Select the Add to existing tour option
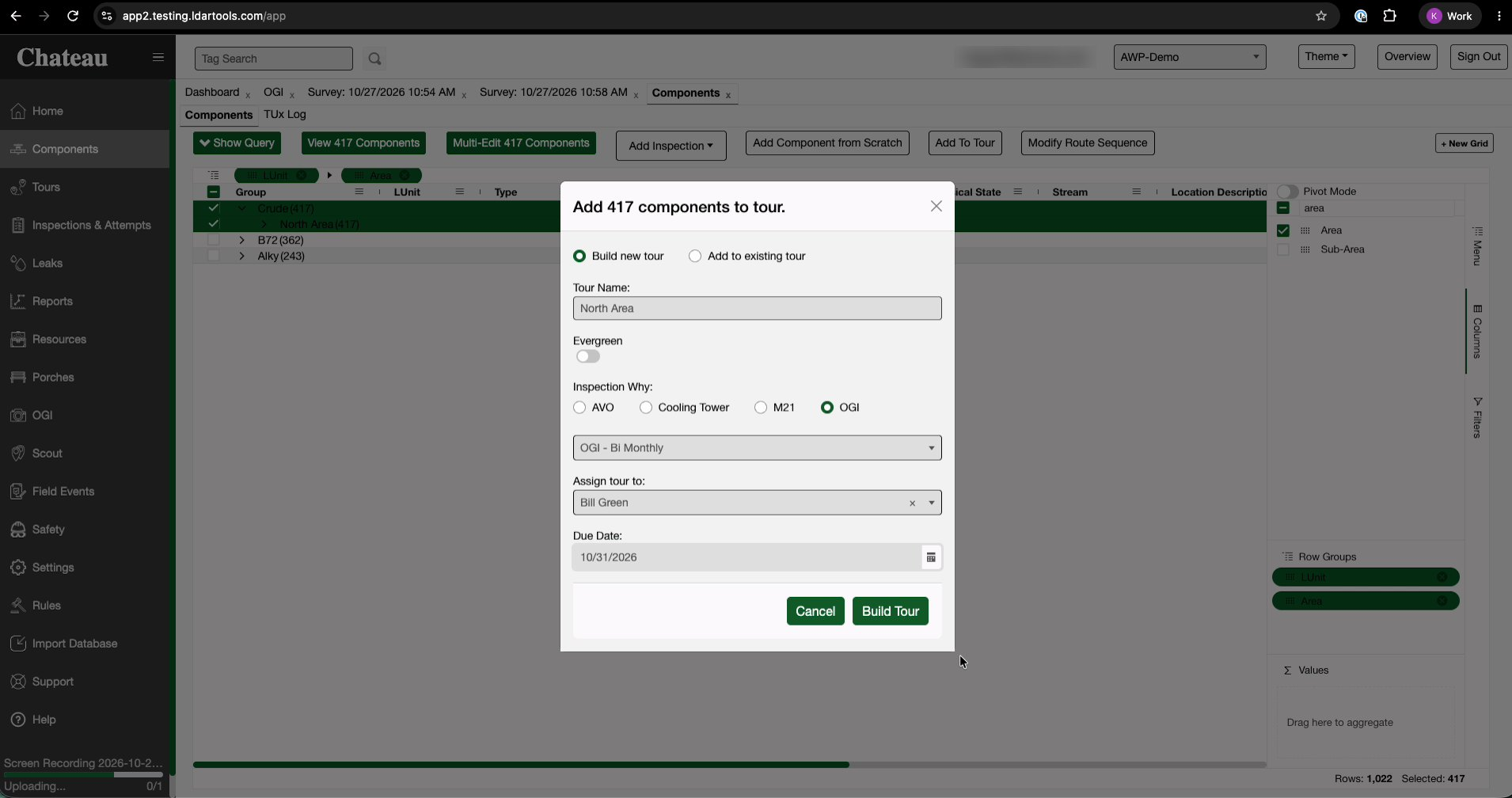 pyautogui.click(x=695, y=256)
